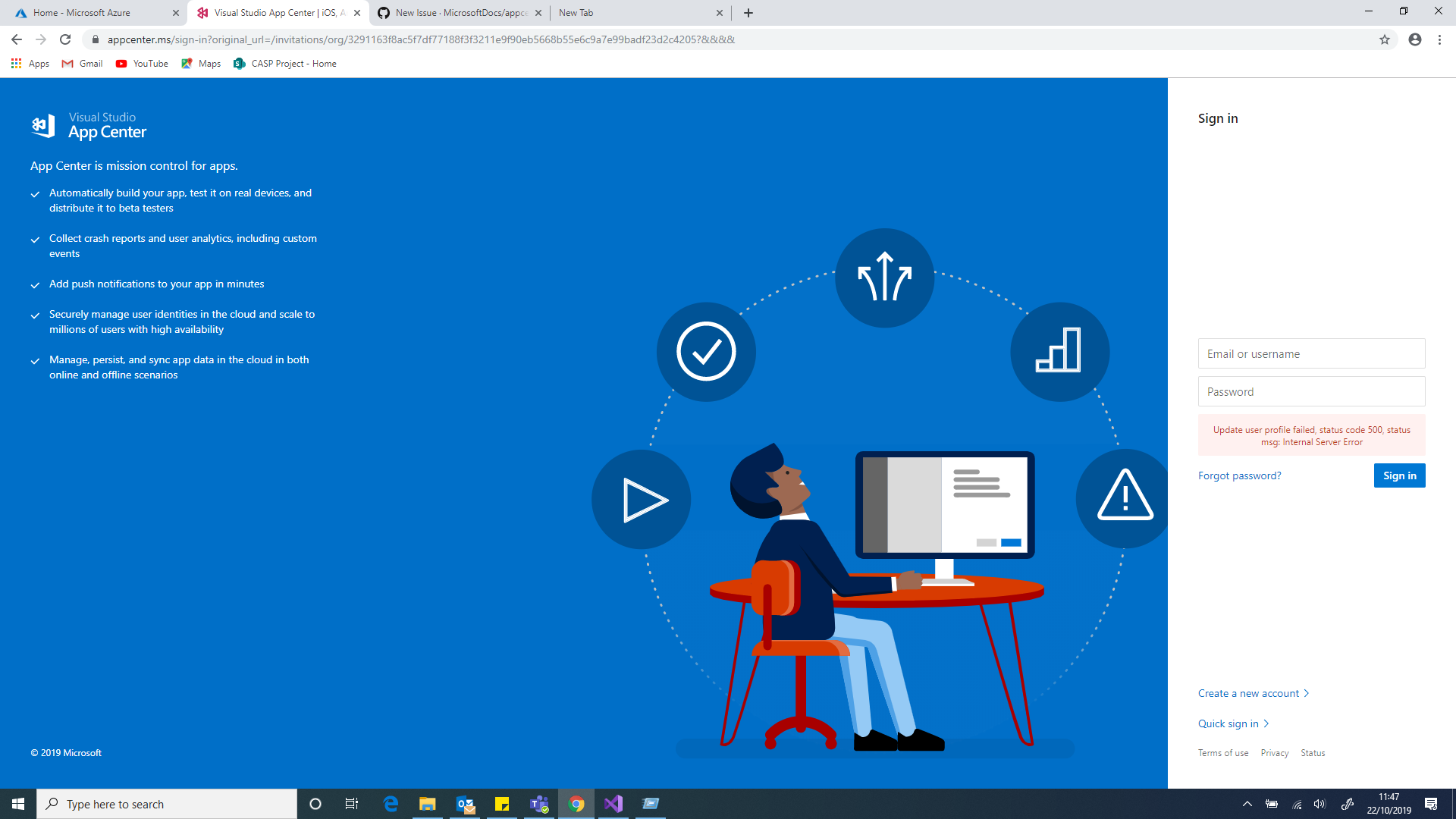Open Chrome three-dot menu
Screen dimensions: 1456x819
point(1439,39)
